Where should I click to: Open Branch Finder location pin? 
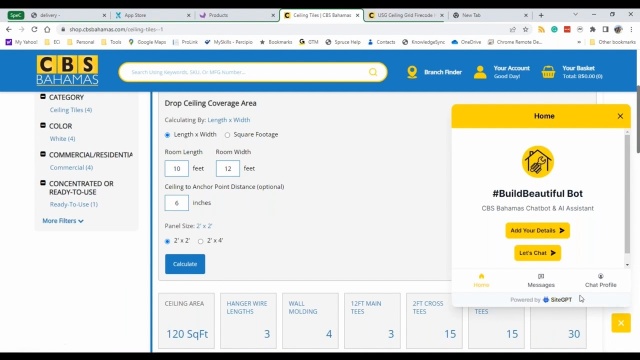(x=412, y=72)
